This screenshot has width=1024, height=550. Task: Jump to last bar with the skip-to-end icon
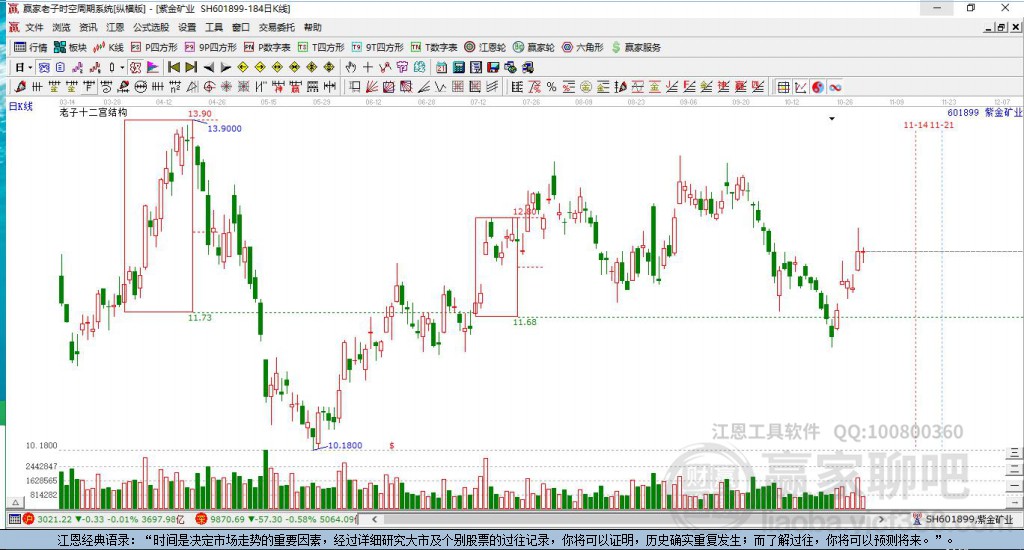pos(191,67)
